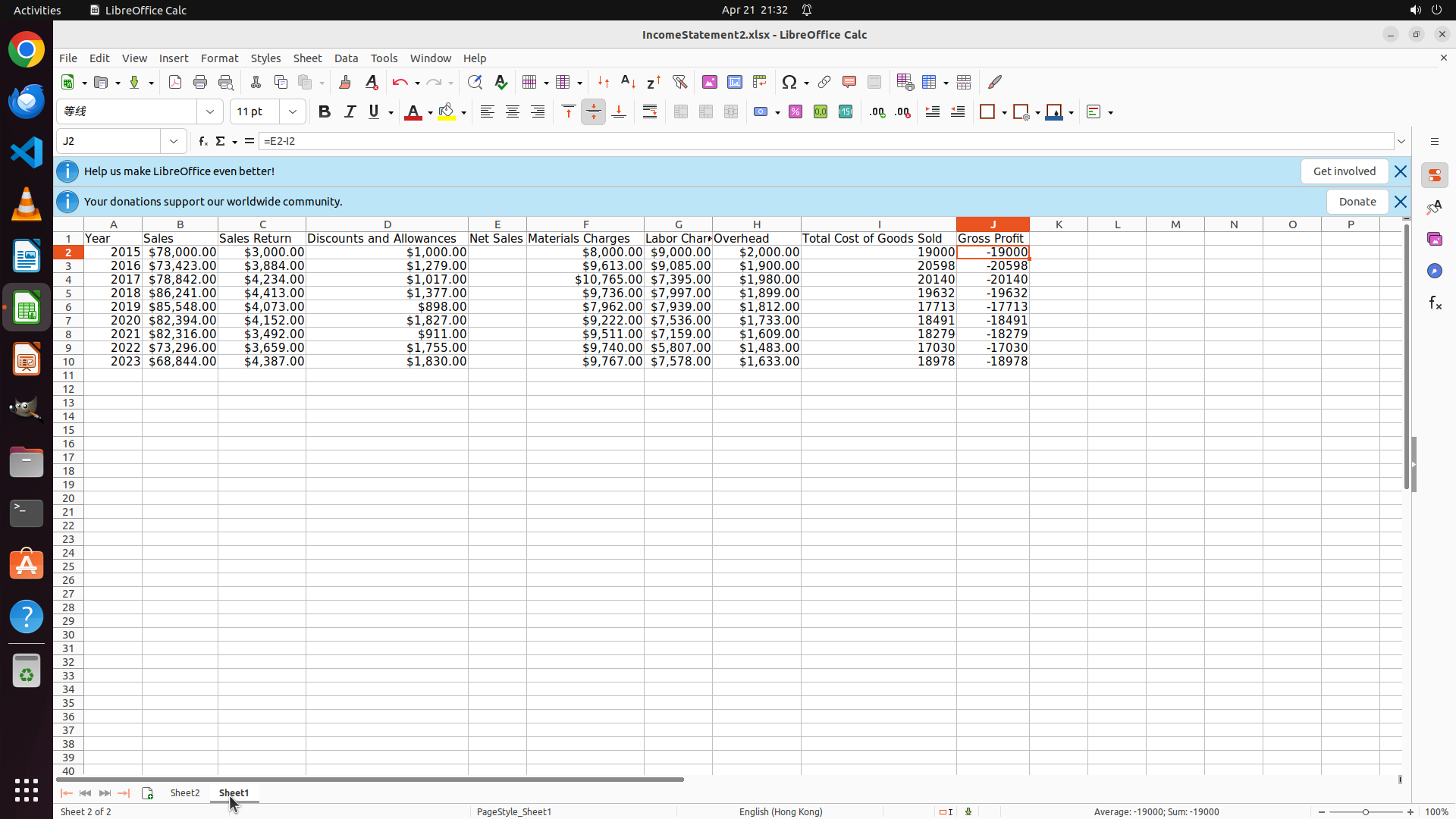This screenshot has width=1456, height=819.
Task: Open Find & Replace tool
Action: pos(475,83)
